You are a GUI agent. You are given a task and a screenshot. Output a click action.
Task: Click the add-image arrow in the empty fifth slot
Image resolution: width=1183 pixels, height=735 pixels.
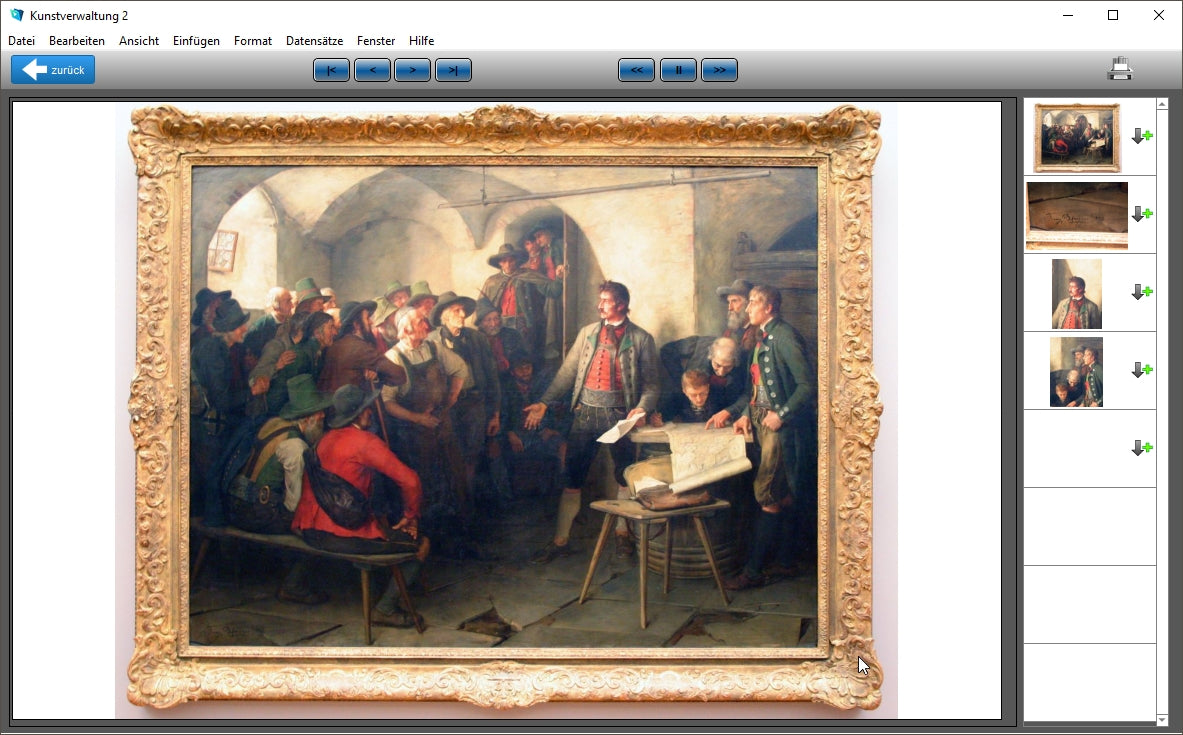[1141, 448]
